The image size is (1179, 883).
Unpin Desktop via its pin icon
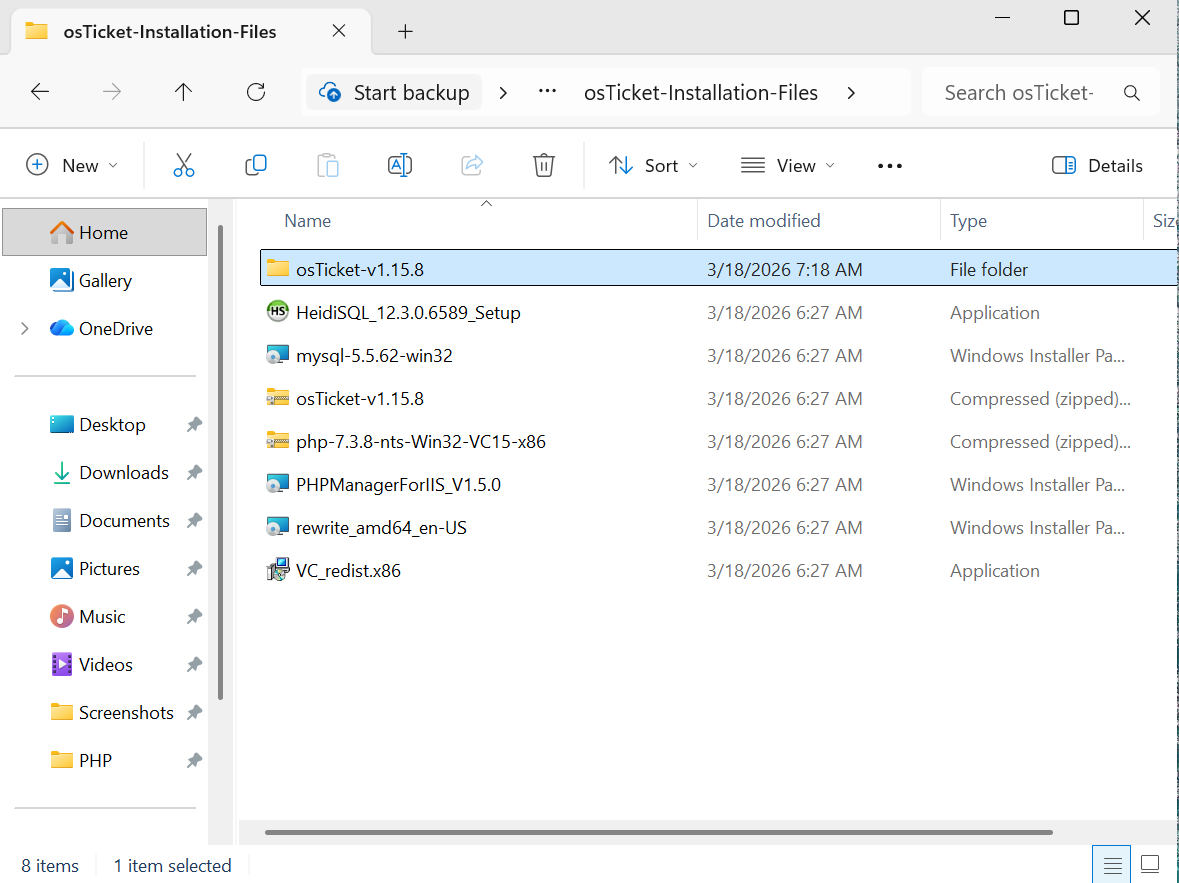tap(194, 425)
